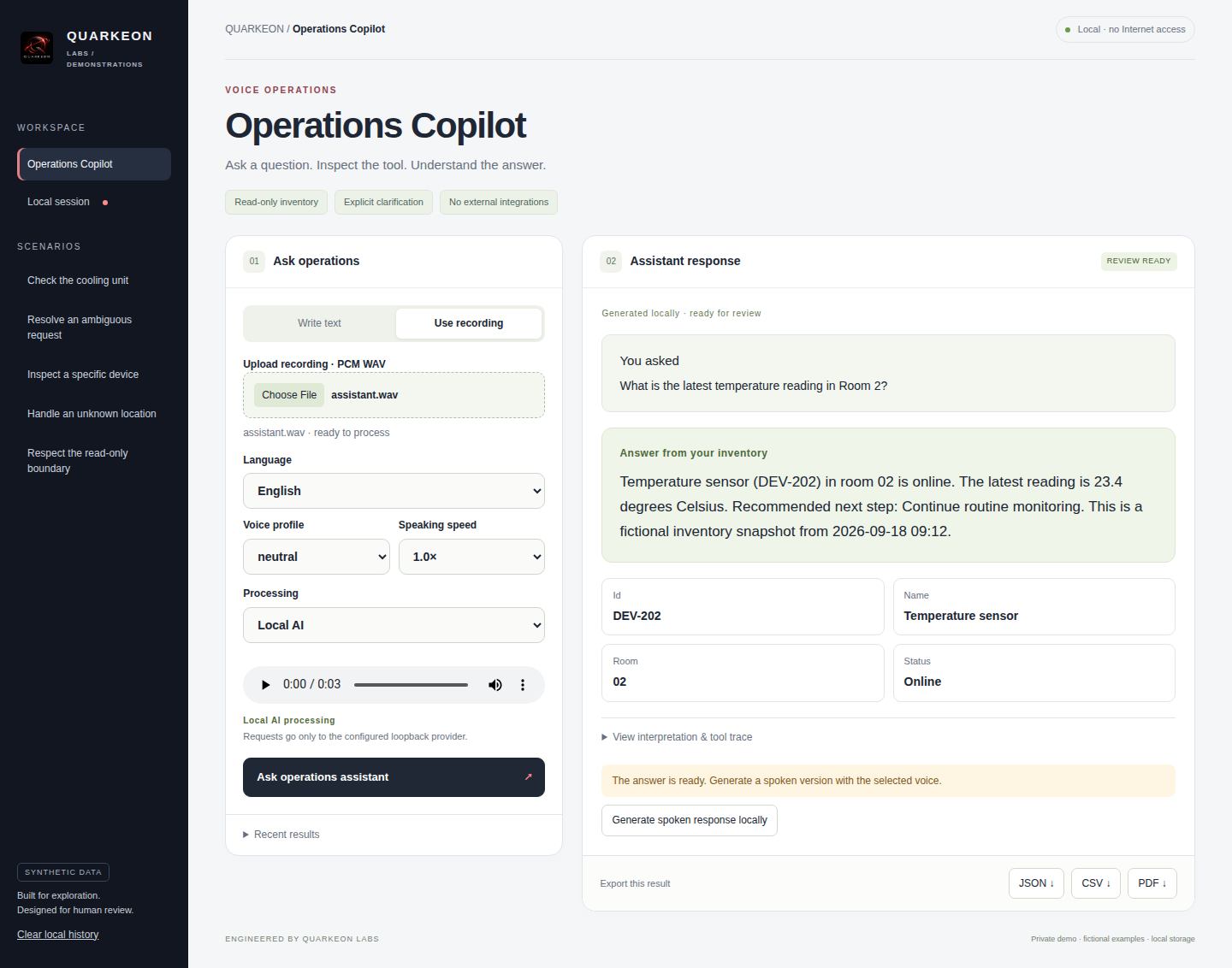Screen dimensions: 1232x968
Task: Click the SYNTHETIC DATA badge
Action: [63, 872]
